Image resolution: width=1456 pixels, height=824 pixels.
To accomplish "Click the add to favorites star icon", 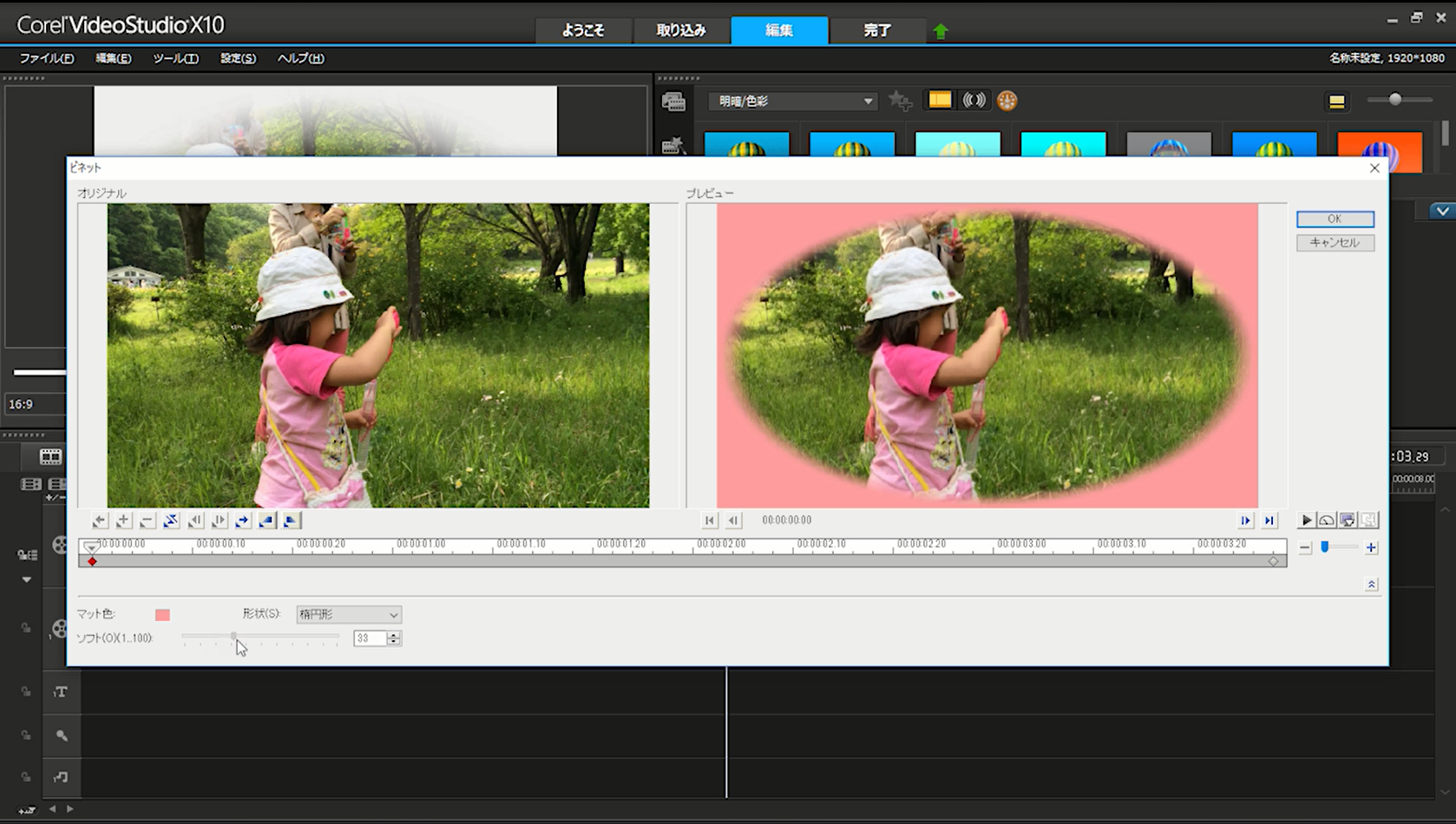I will pos(900,101).
